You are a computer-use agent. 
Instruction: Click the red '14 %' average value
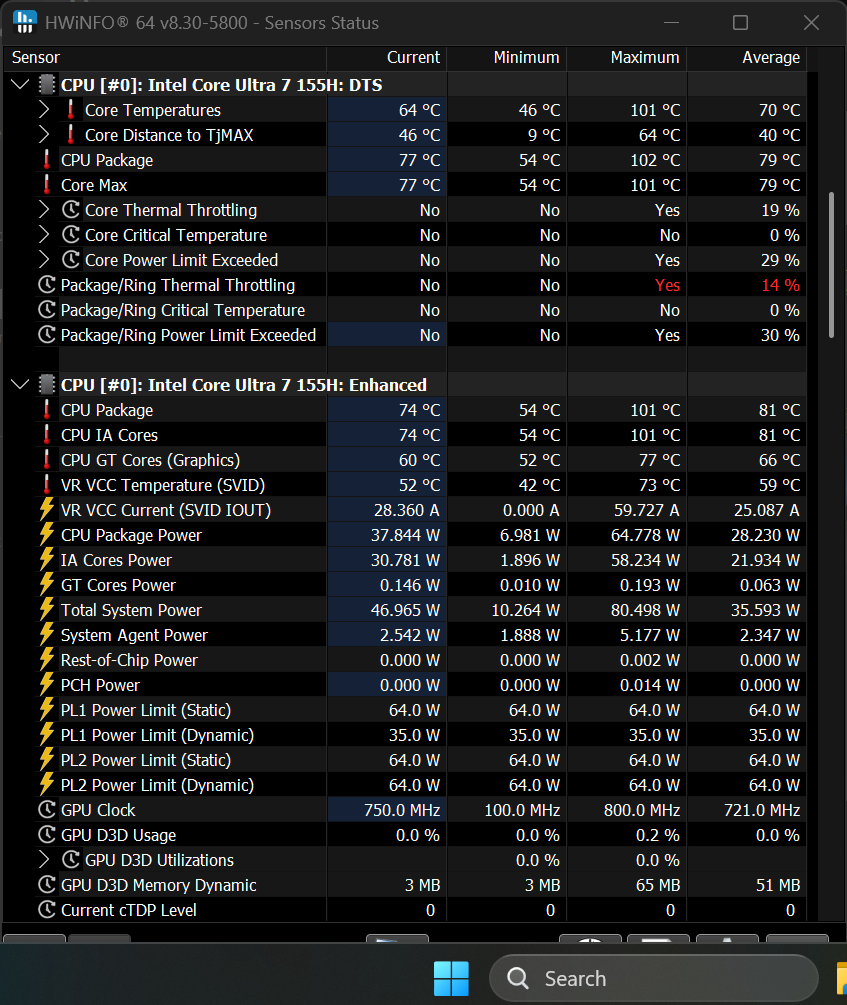click(780, 285)
